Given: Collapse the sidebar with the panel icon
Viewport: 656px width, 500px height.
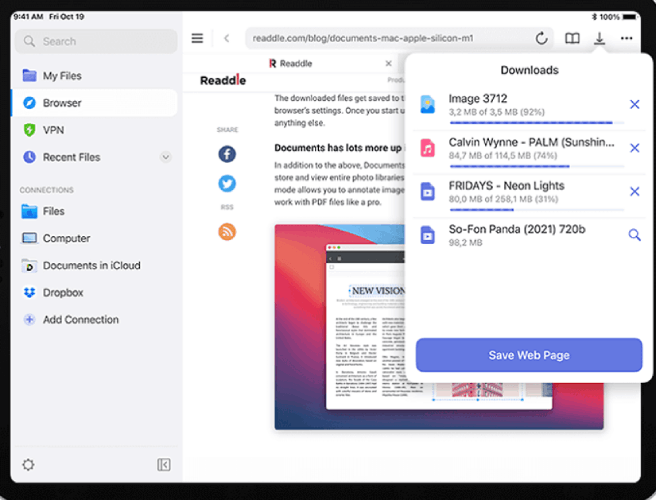Looking at the screenshot, I should 164,464.
